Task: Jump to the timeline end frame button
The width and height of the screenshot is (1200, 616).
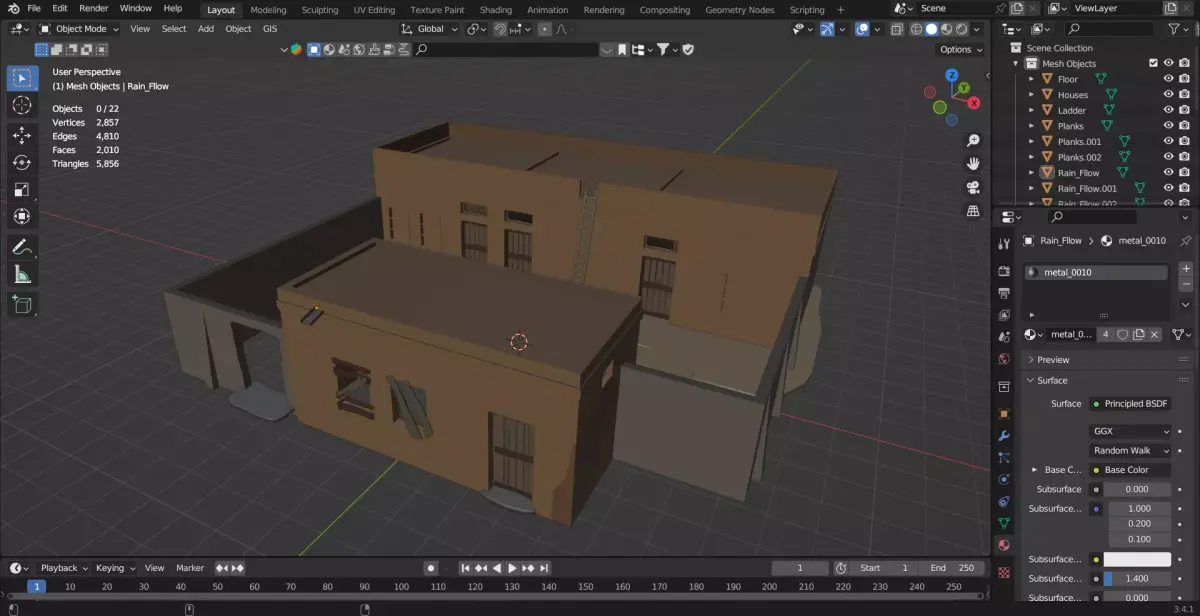Action: click(x=544, y=568)
